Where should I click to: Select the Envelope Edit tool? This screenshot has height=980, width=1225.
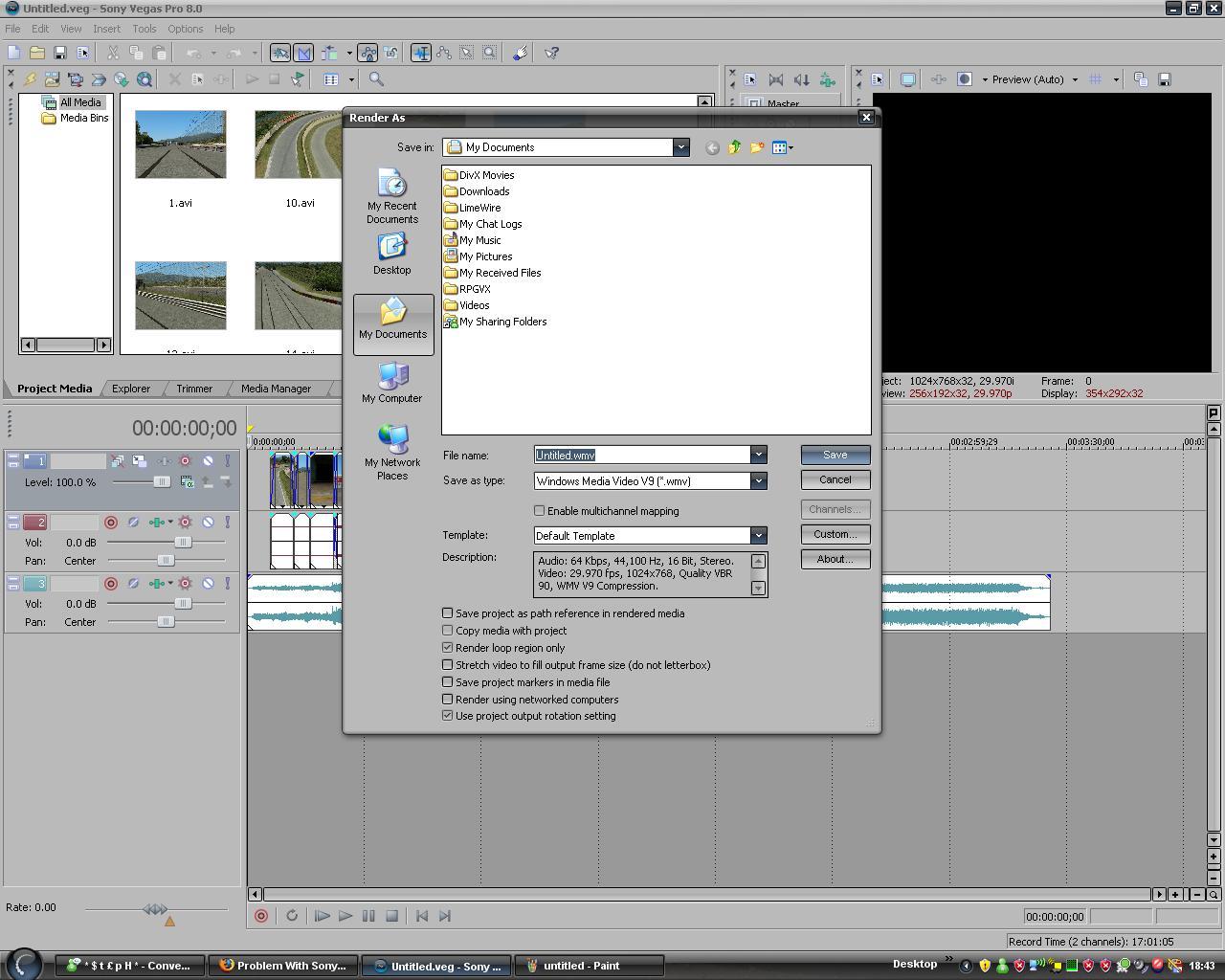click(444, 53)
